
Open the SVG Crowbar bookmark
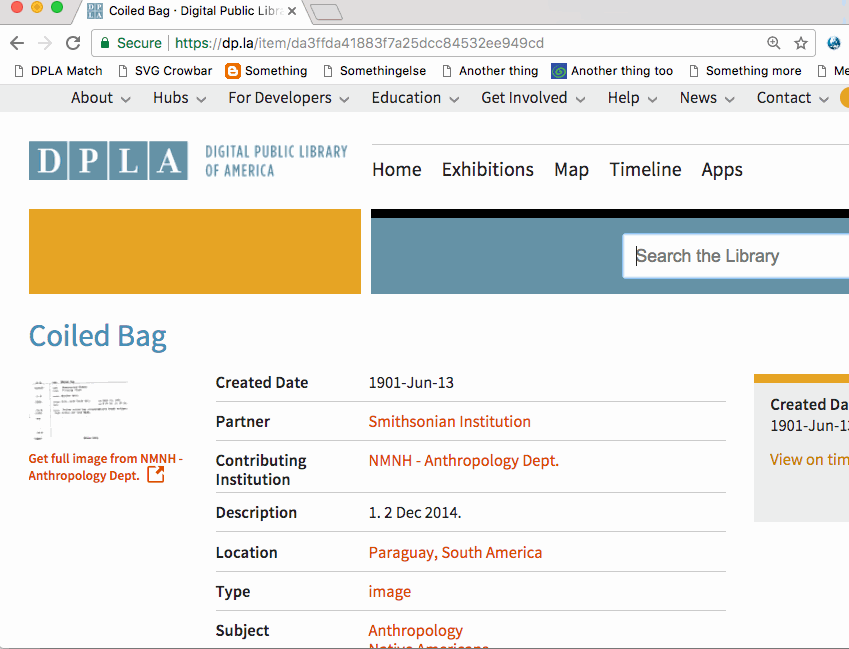point(165,71)
